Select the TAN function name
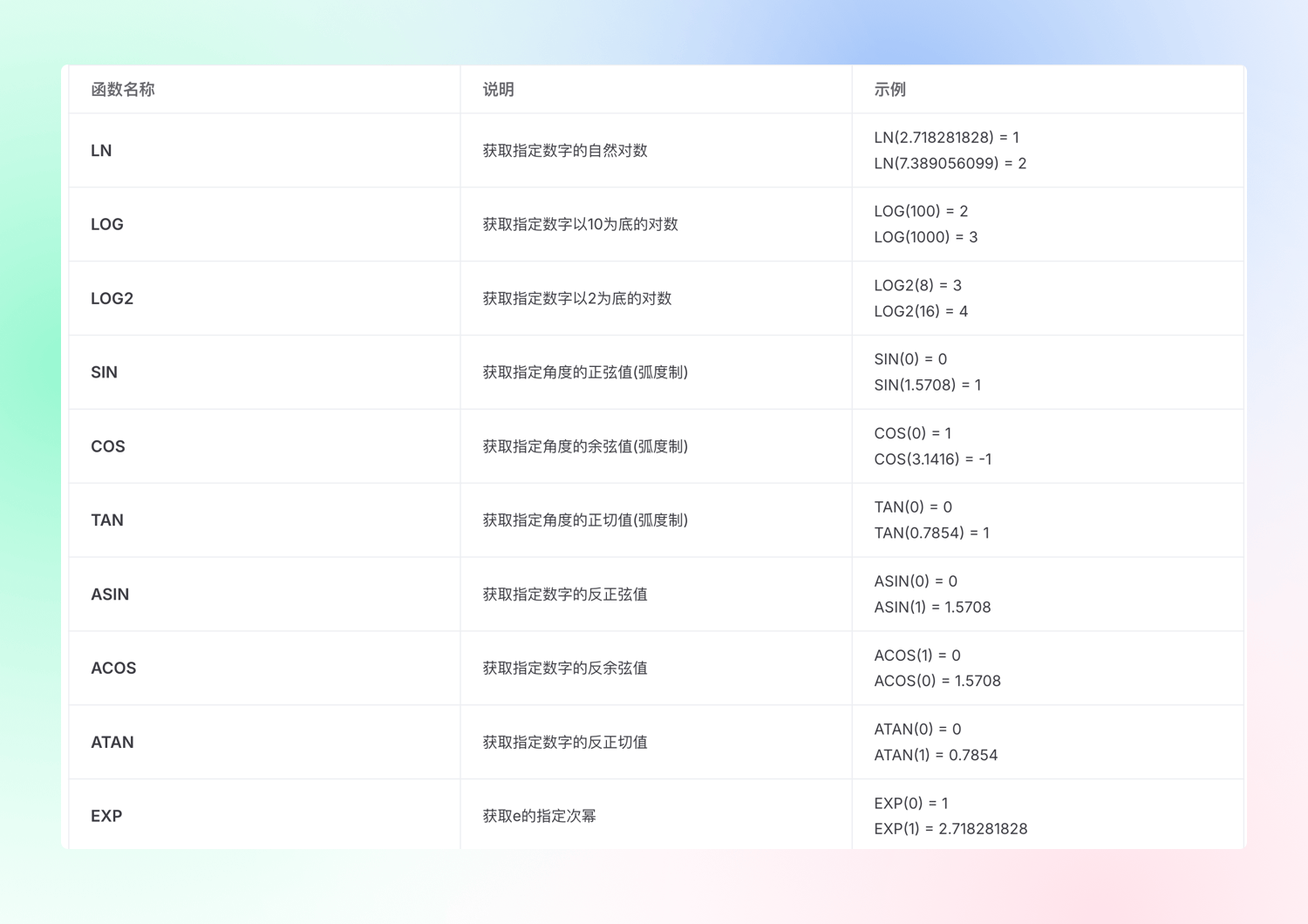The height and width of the screenshot is (924, 1308). pos(107,520)
